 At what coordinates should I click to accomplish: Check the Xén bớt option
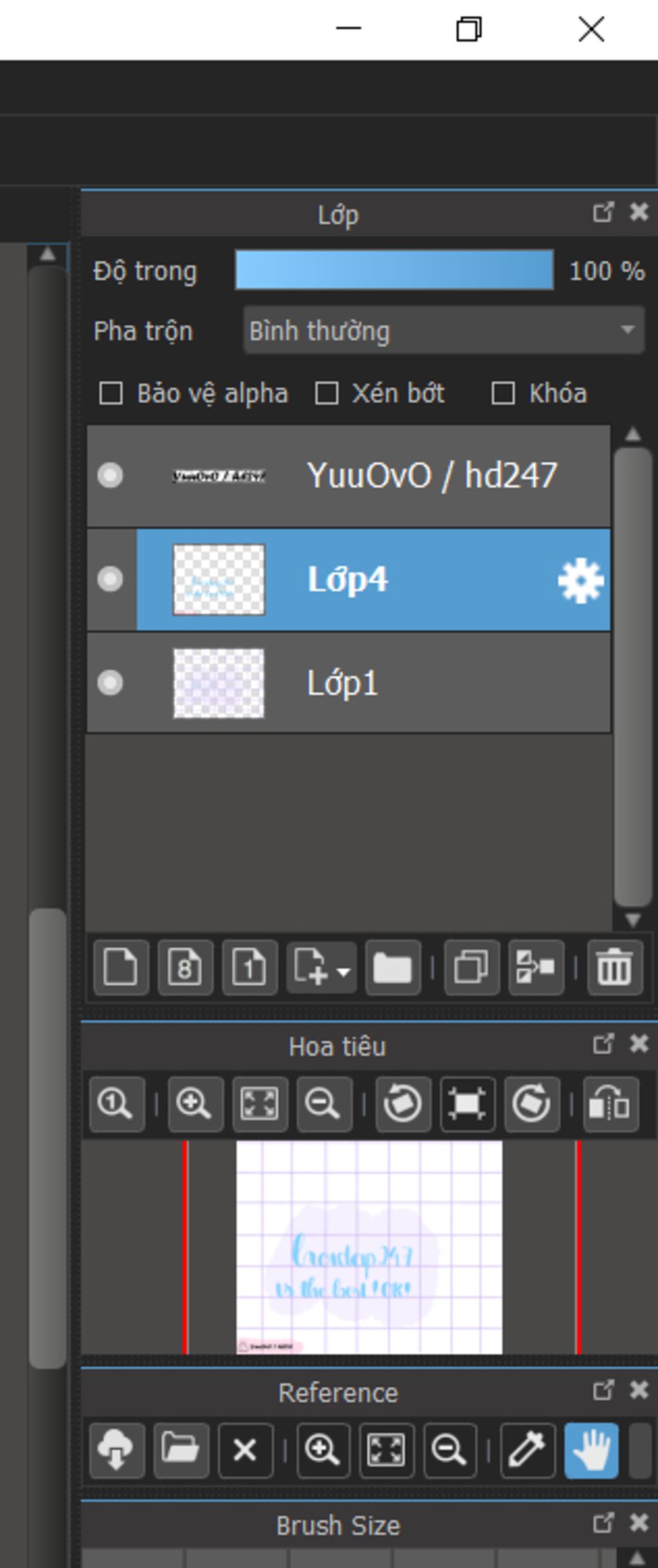point(326,394)
